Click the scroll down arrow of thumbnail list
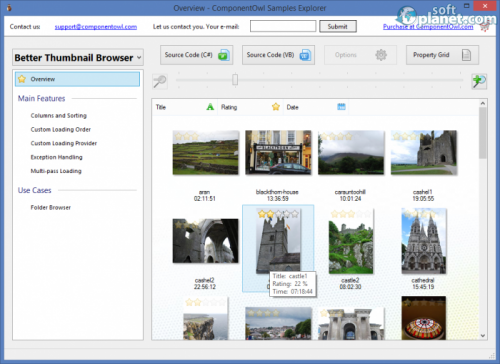Image resolution: width=500 pixels, height=364 pixels. pyautogui.click(x=483, y=336)
